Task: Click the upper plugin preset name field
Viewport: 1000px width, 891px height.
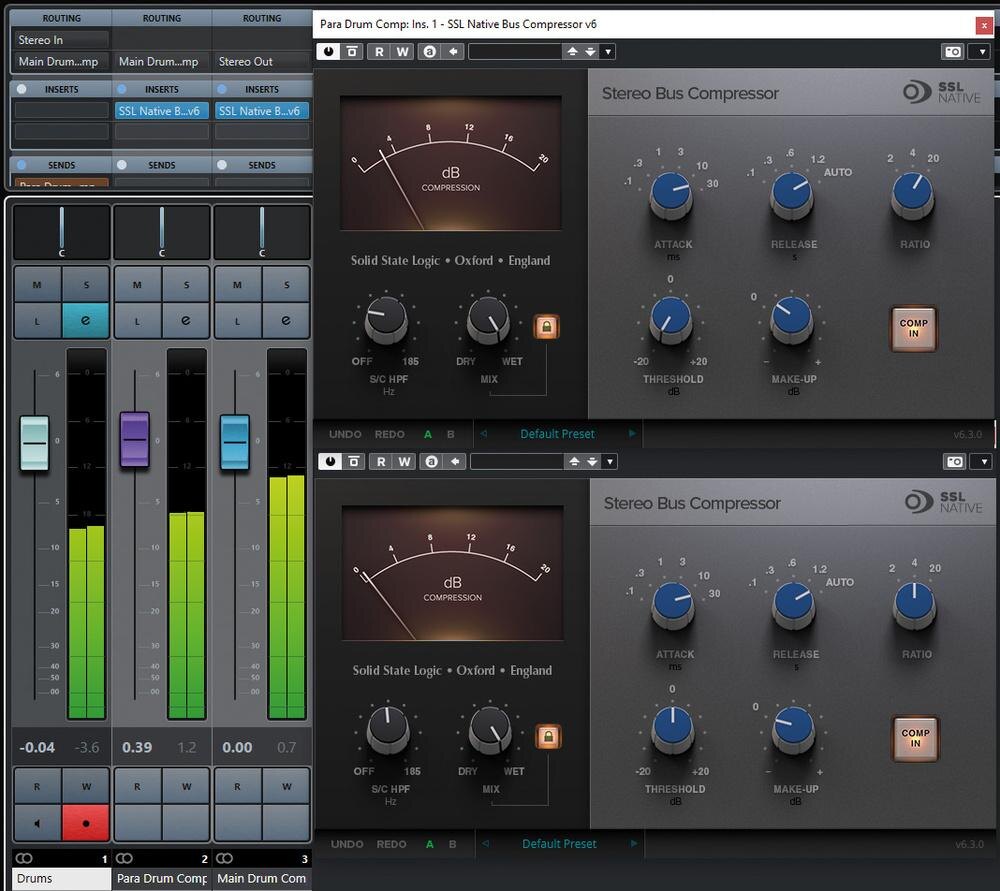Action: (x=515, y=52)
